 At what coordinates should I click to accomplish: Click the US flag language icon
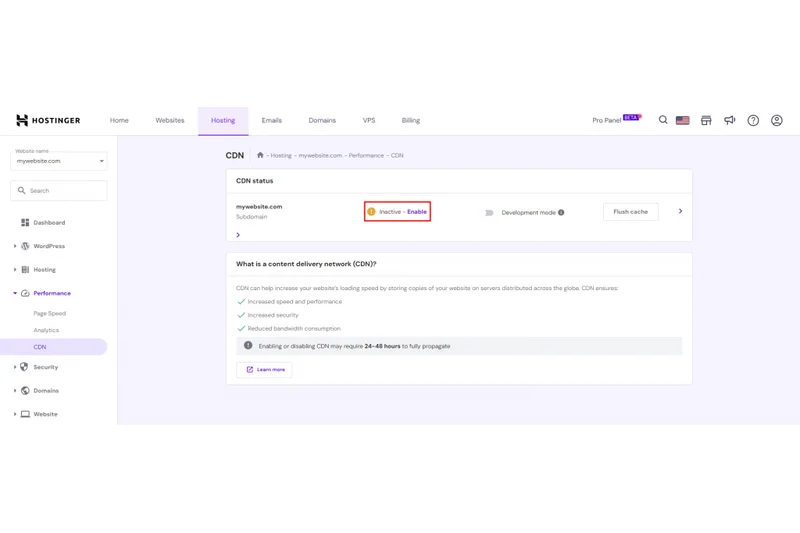pyautogui.click(x=682, y=120)
